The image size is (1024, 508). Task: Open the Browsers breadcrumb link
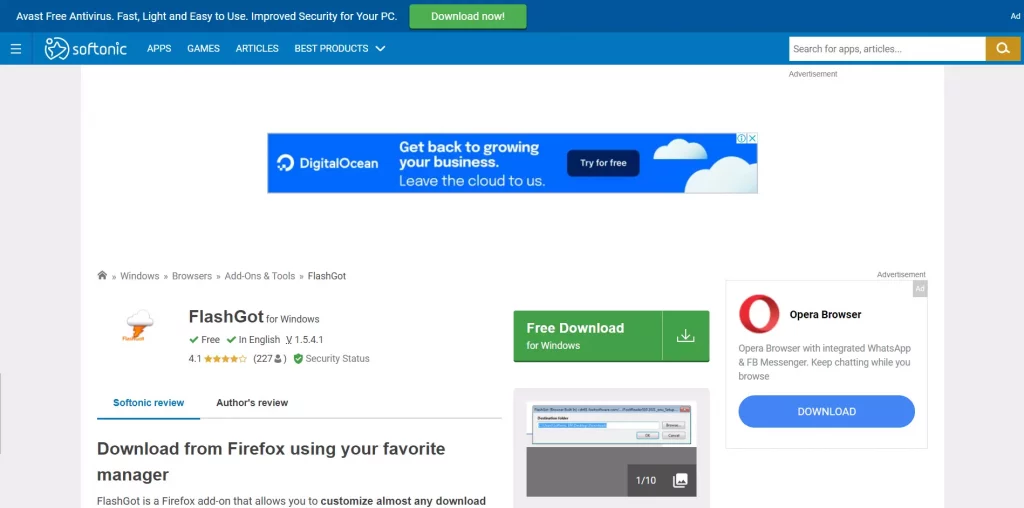[x=192, y=276]
